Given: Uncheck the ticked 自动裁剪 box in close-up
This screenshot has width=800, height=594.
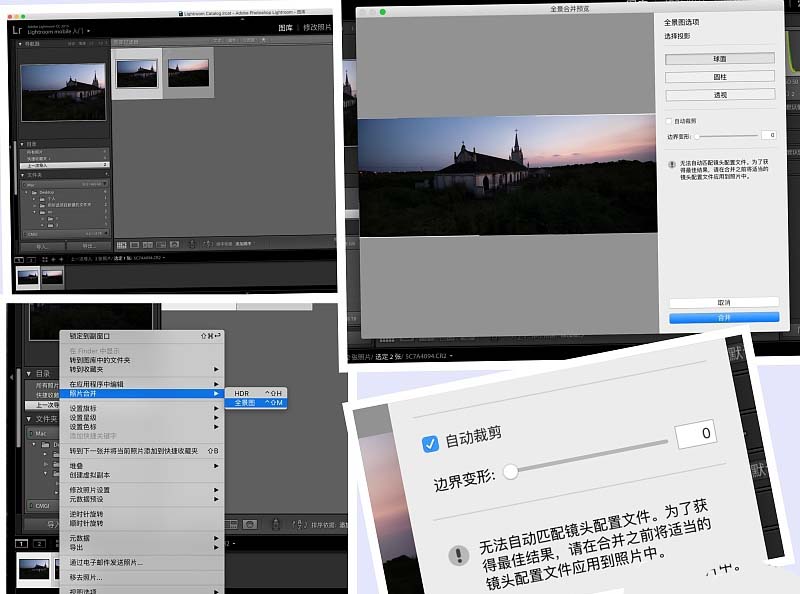Looking at the screenshot, I should [429, 441].
